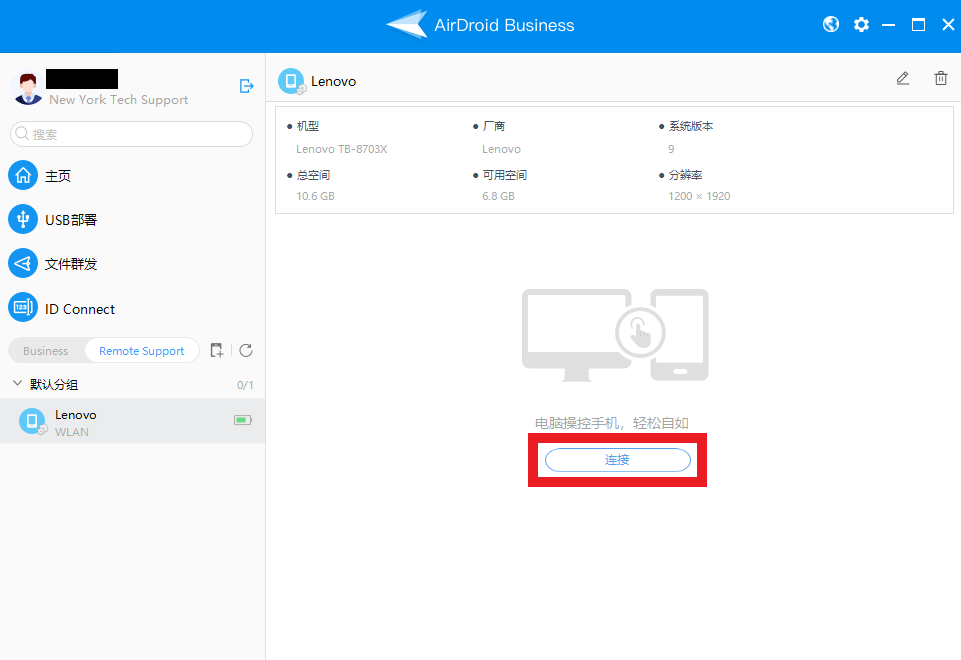The height and width of the screenshot is (660, 961).
Task: Refresh the device list
Action: 246,350
